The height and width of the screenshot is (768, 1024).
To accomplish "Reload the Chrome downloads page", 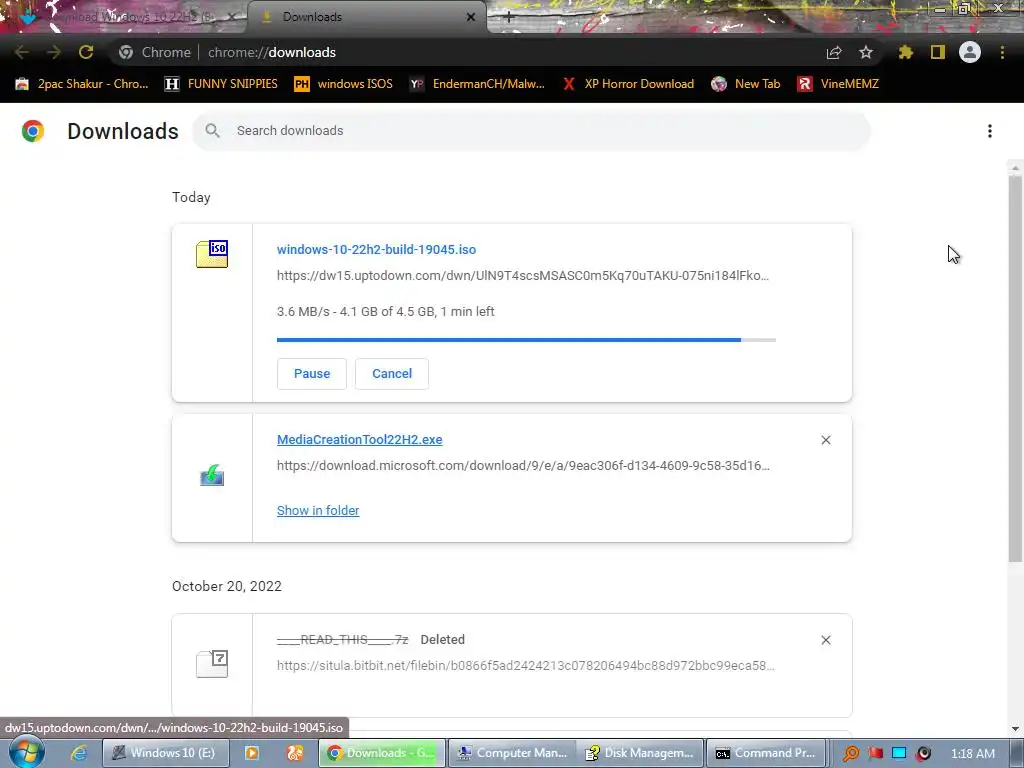I will [x=86, y=52].
